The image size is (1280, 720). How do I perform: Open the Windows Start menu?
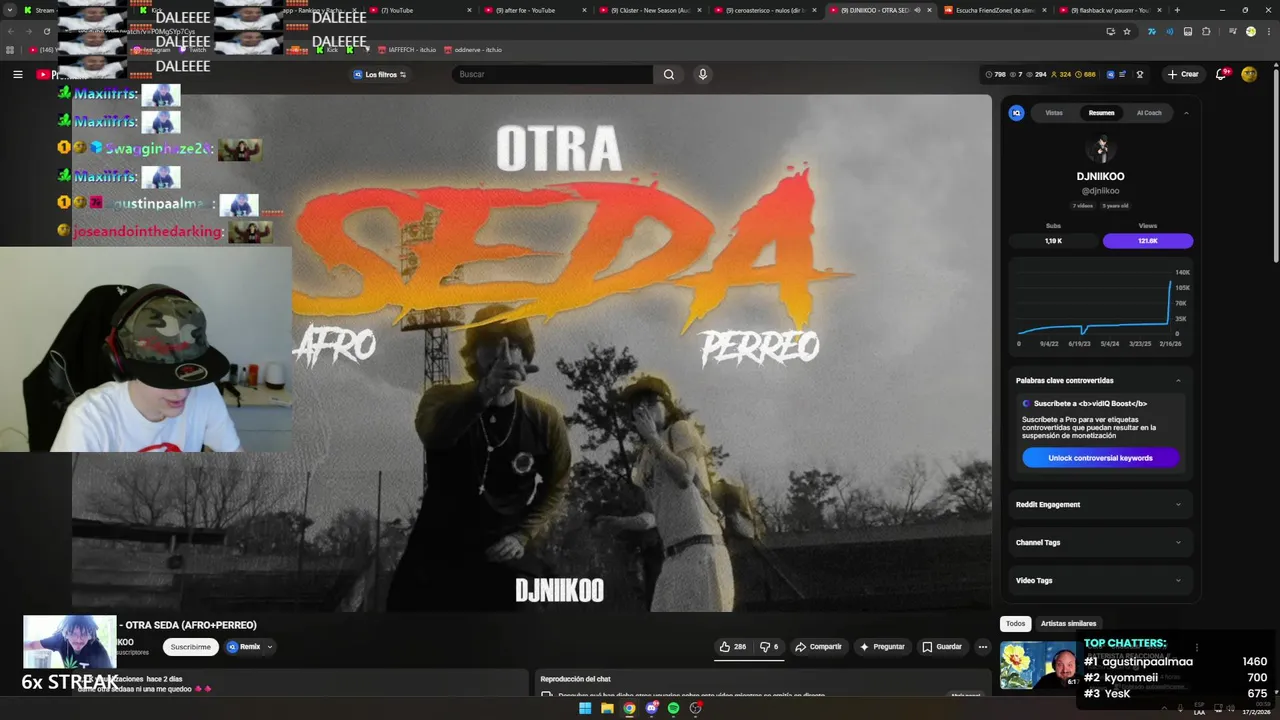585,708
